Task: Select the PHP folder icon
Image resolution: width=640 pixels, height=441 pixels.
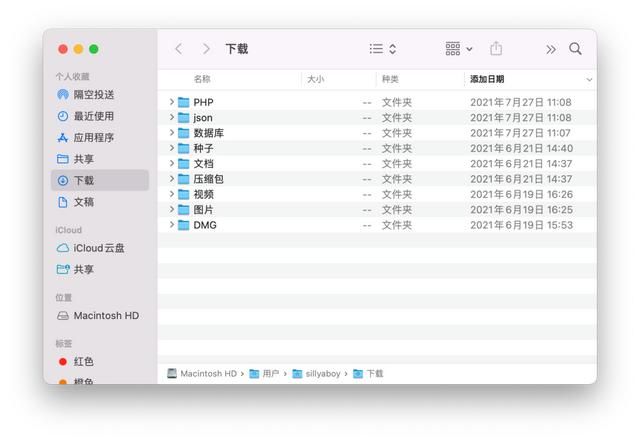Action: [x=184, y=102]
